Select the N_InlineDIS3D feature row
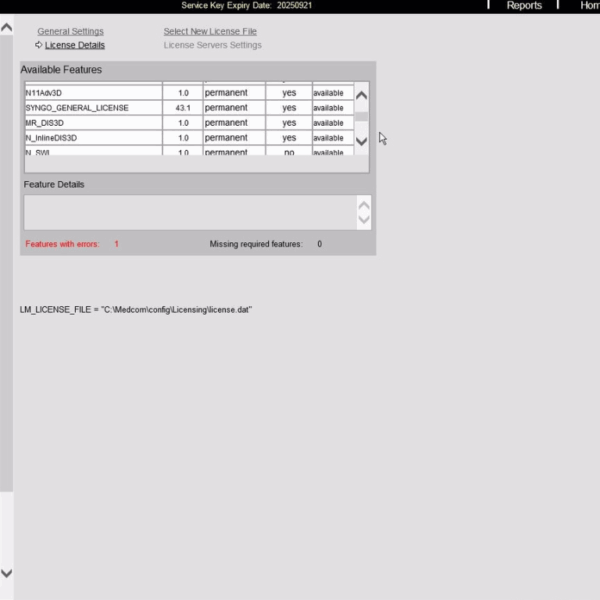600x600 pixels. [93, 138]
